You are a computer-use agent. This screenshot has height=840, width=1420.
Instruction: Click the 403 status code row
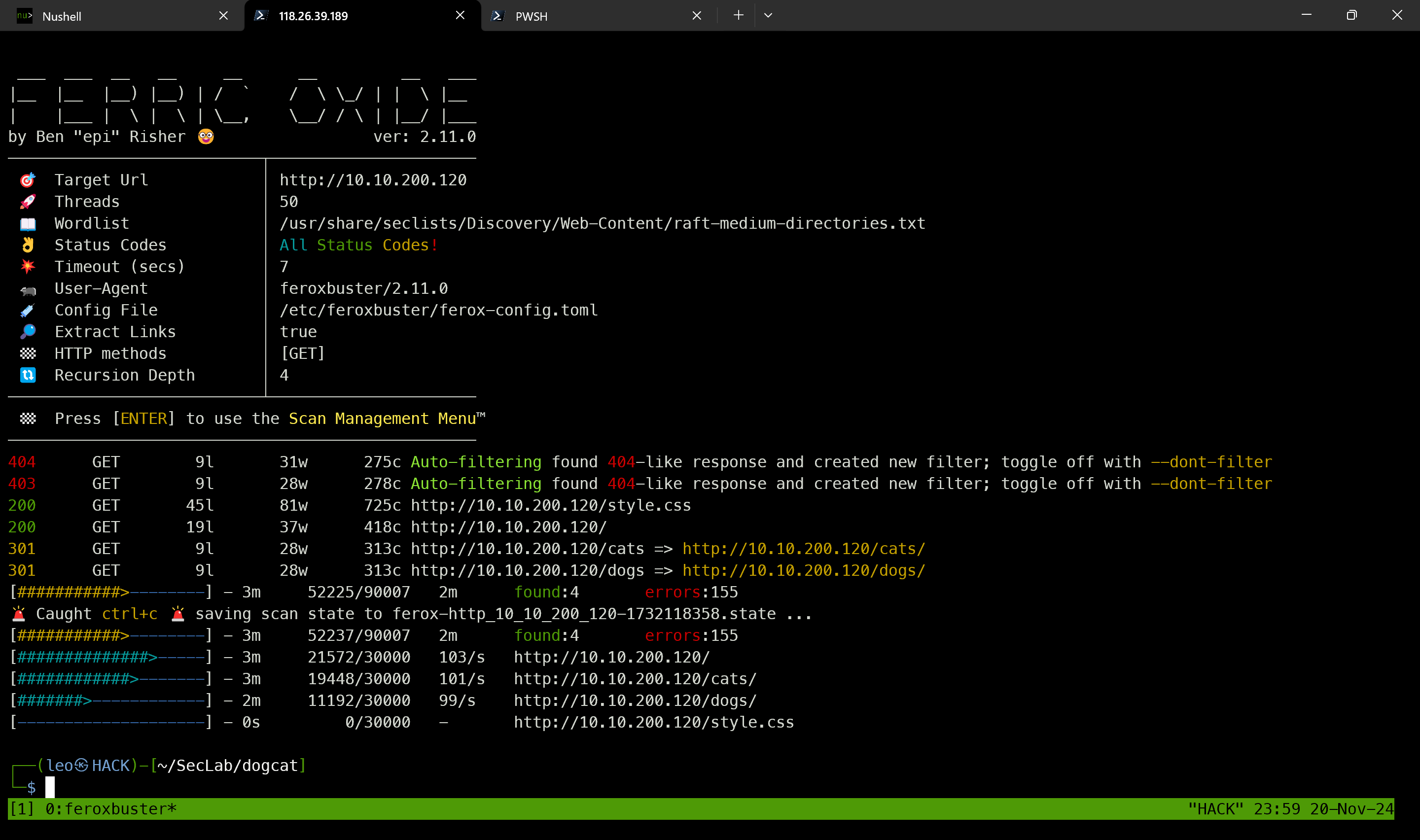pos(640,484)
